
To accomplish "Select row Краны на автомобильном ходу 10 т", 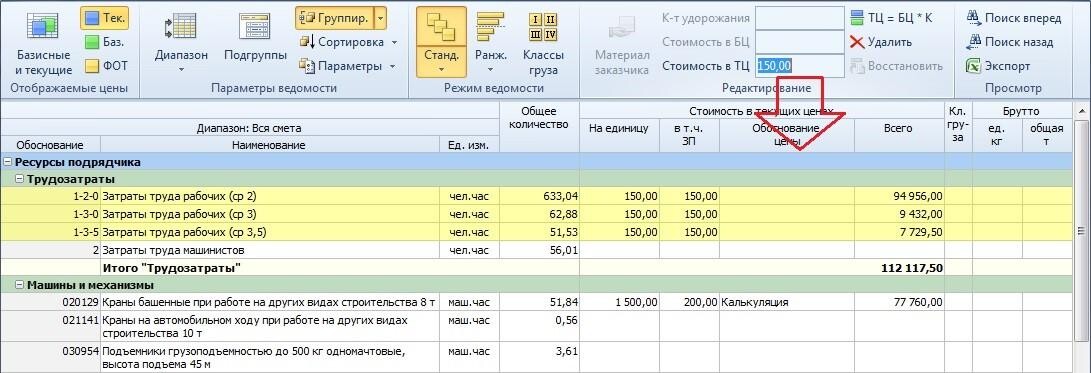I will pyautogui.click(x=536, y=327).
